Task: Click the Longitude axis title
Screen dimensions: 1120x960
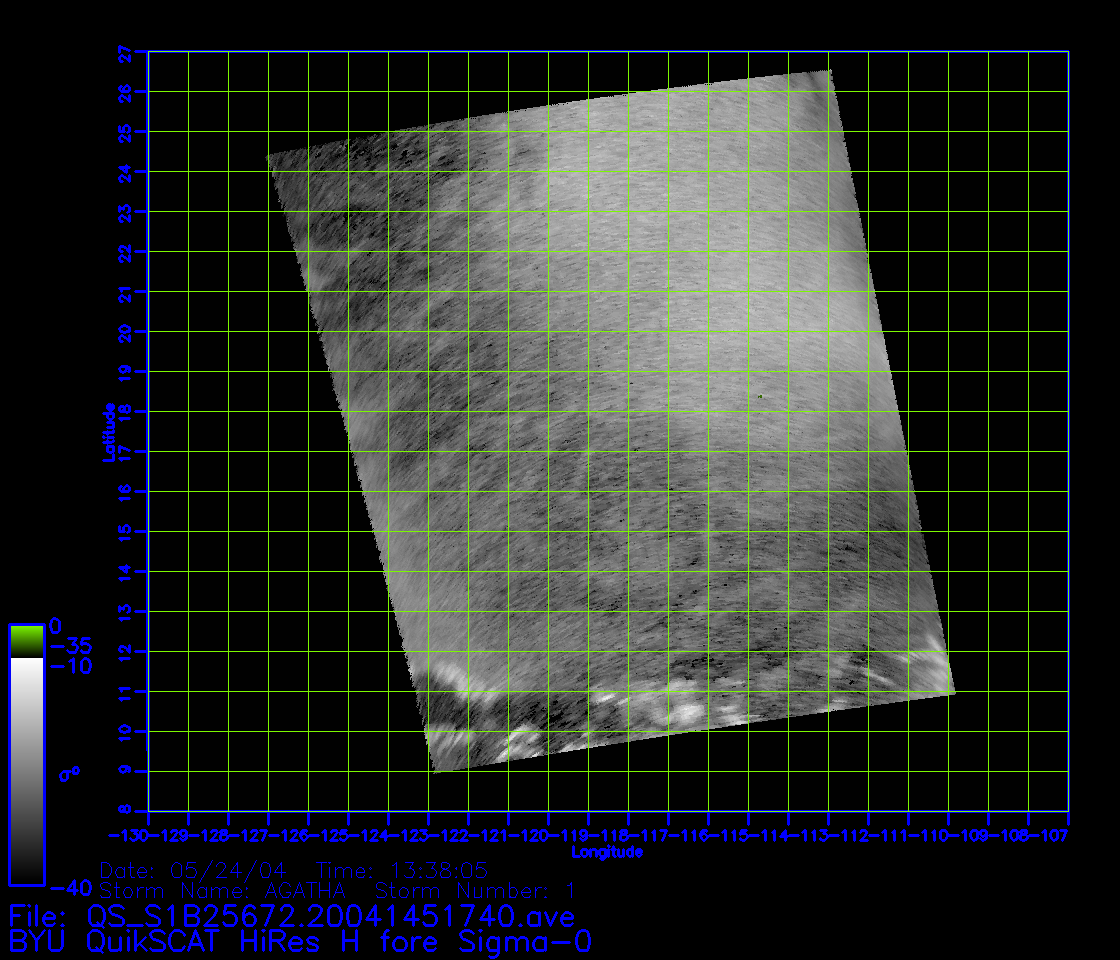Action: click(x=606, y=853)
